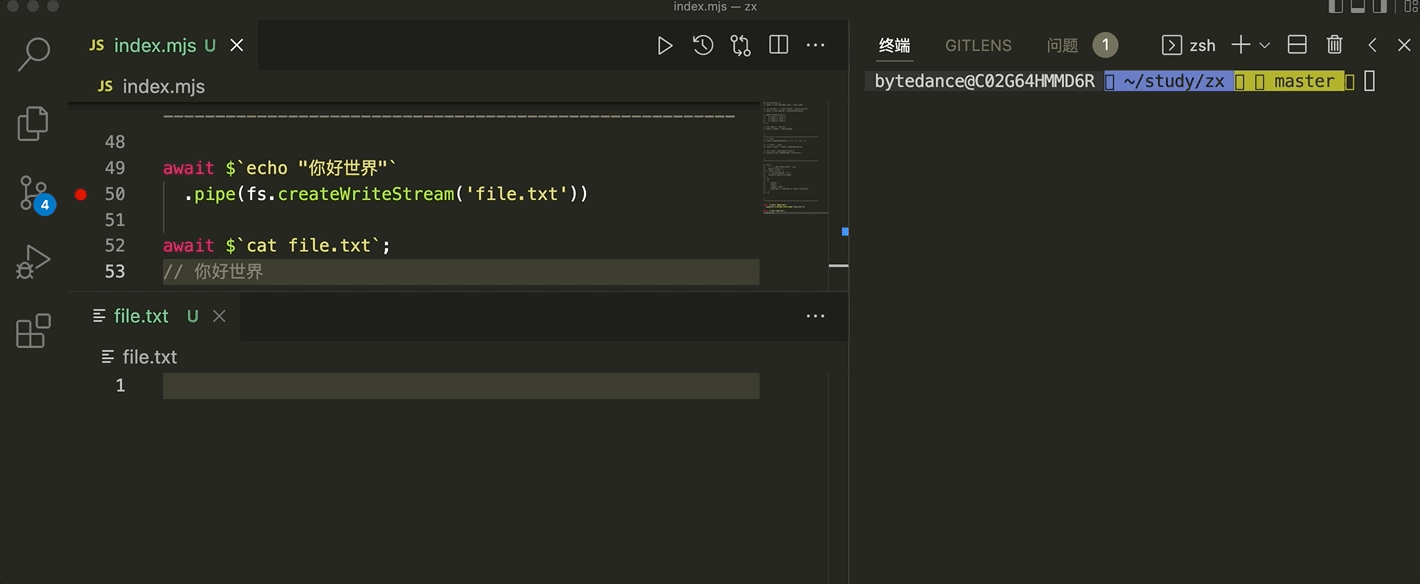The image size is (1420, 584).
Task: Click the macOS red close window button
Action: click(13, 6)
